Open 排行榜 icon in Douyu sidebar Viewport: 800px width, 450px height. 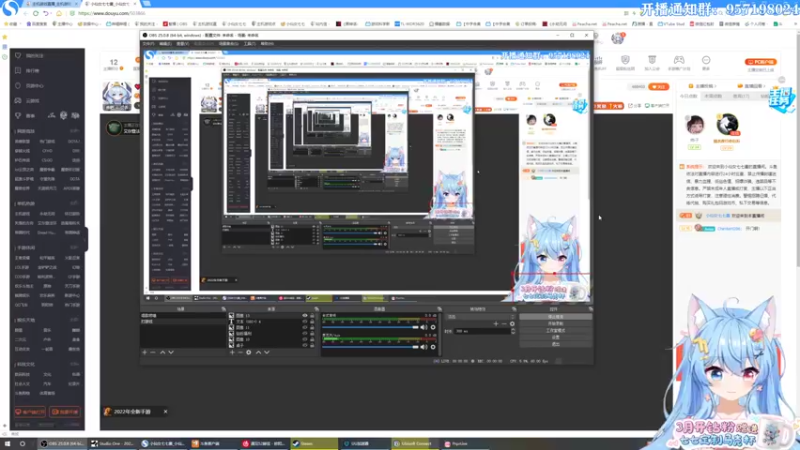coord(18,70)
